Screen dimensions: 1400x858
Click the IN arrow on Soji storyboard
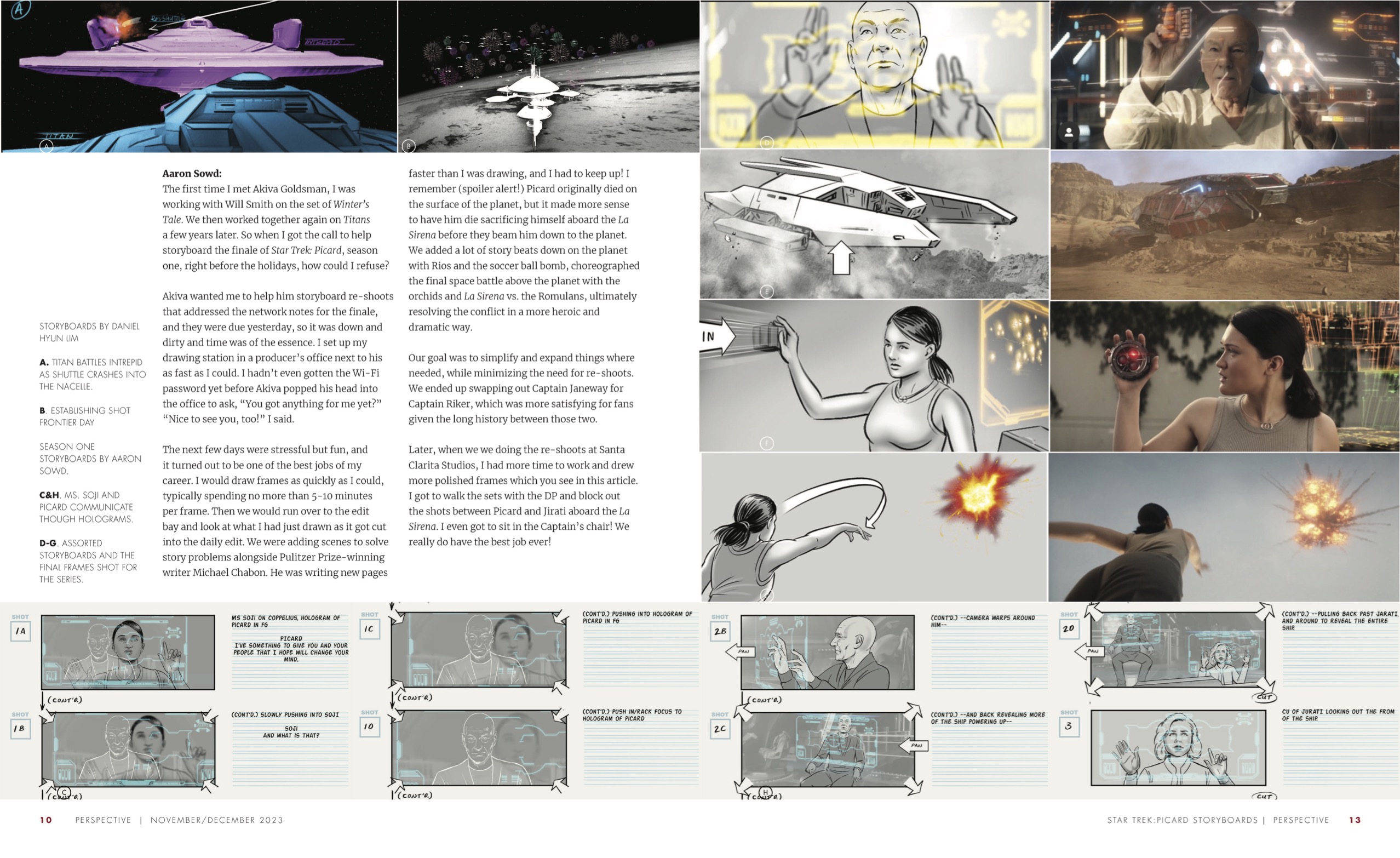pyautogui.click(x=717, y=336)
